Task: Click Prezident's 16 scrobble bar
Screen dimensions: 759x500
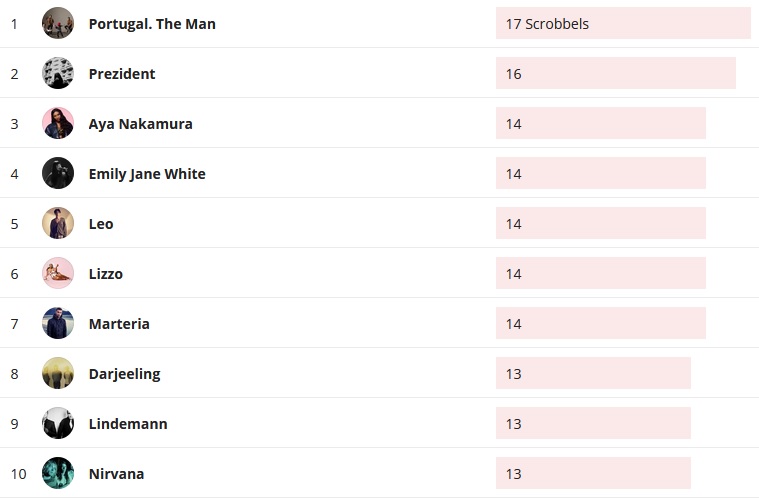Action: point(615,73)
